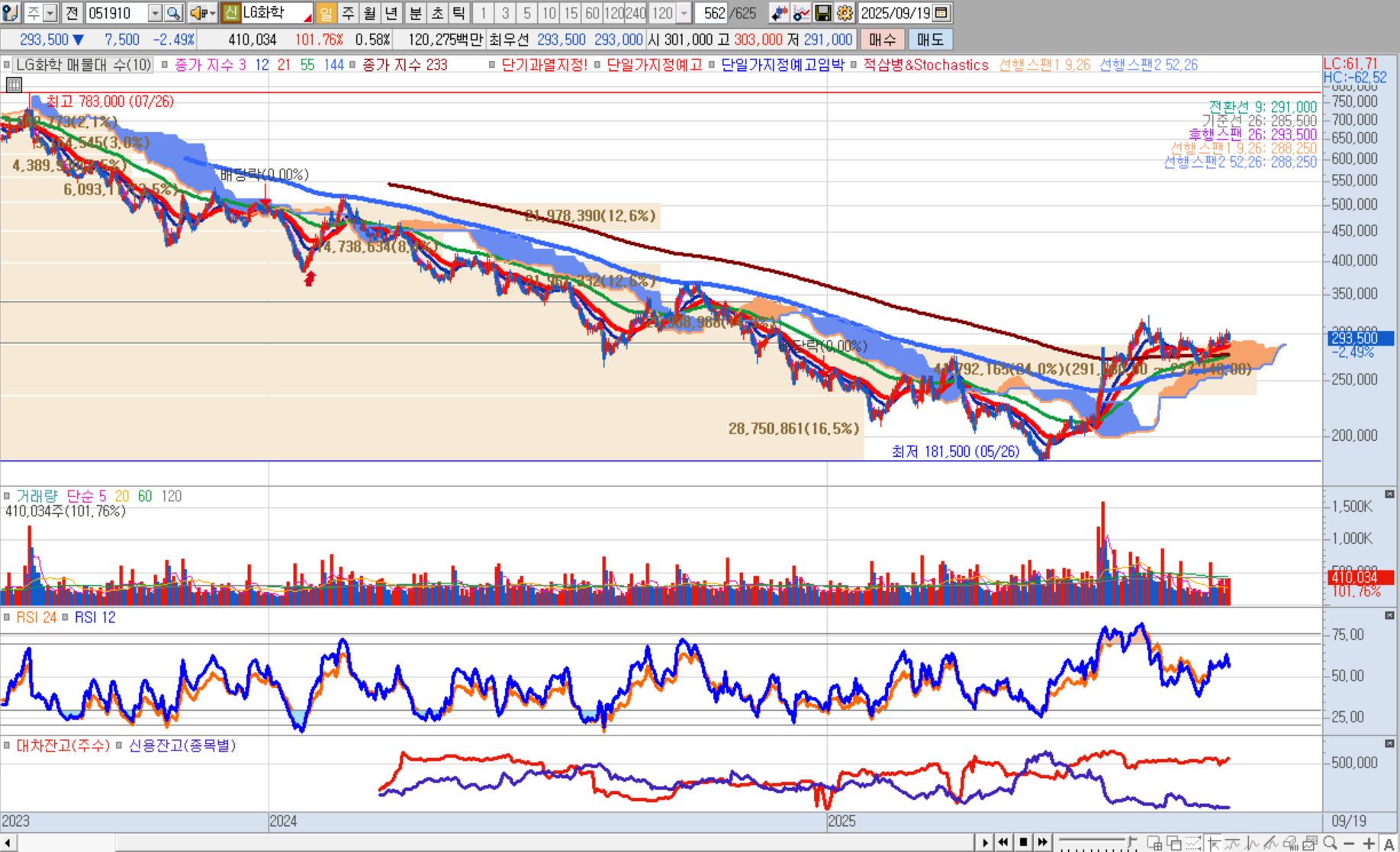Click the 매도 sell button
This screenshot has height=852, width=1400.
(x=930, y=40)
